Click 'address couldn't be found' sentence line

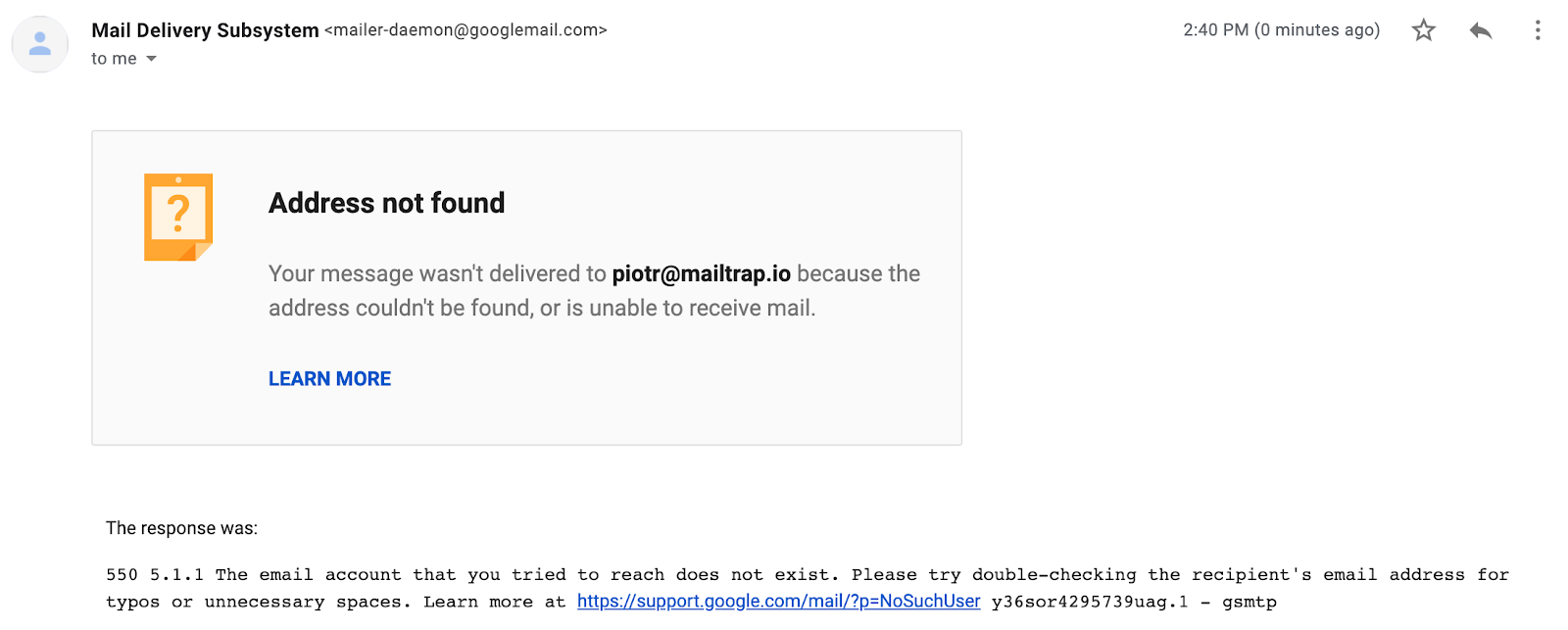(x=542, y=309)
